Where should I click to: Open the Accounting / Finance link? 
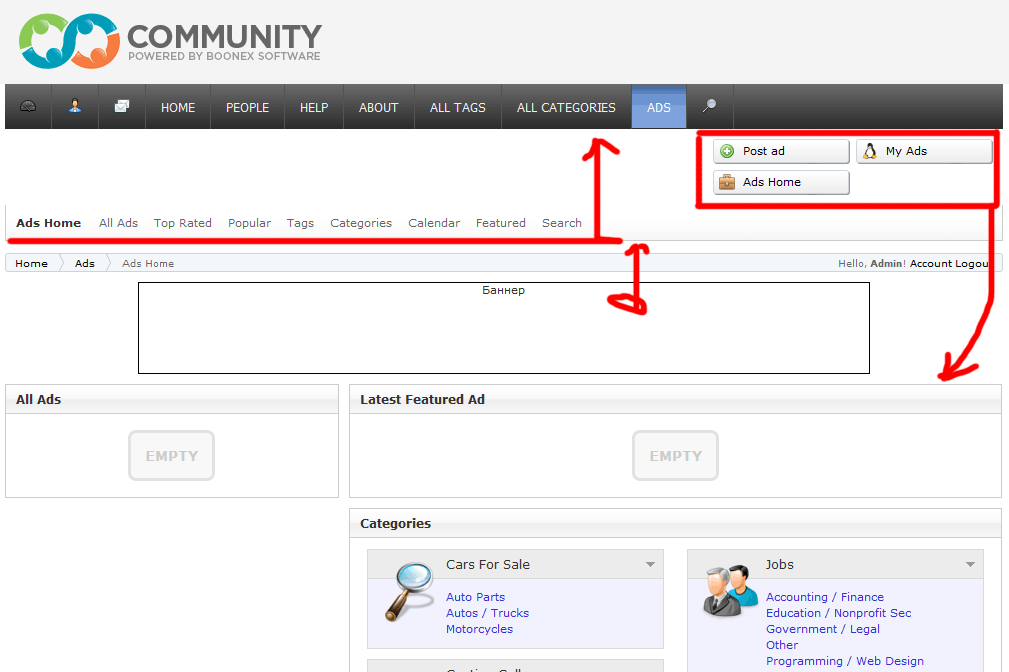[824, 597]
